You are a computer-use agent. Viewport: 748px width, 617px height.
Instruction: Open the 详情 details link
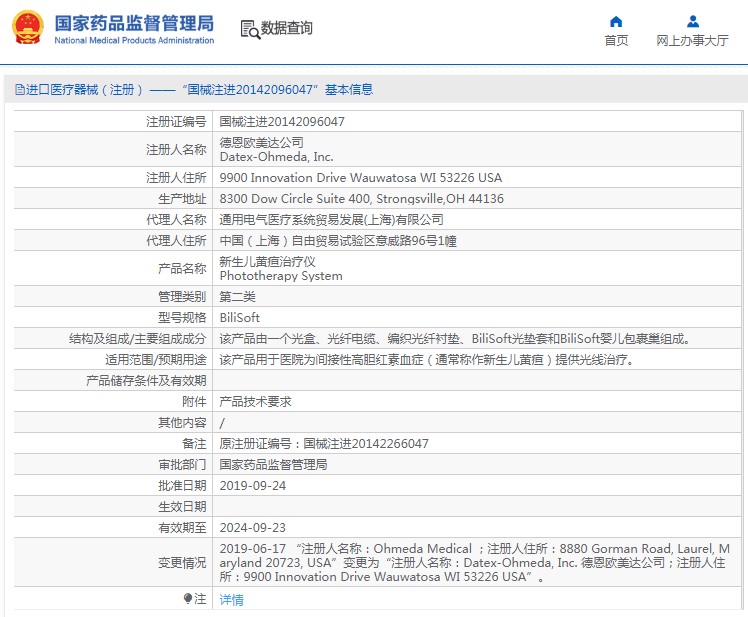tap(231, 599)
